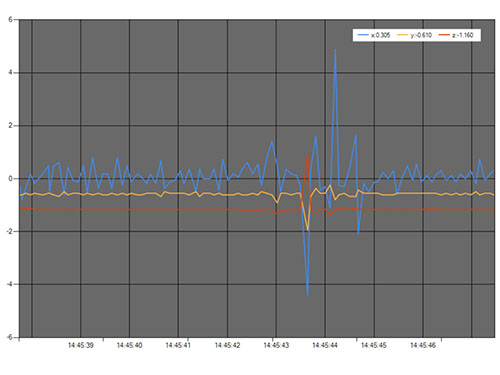Viewport: 500px width, 375px height.
Task: Click the y-axis label 4
Action: 11,72
